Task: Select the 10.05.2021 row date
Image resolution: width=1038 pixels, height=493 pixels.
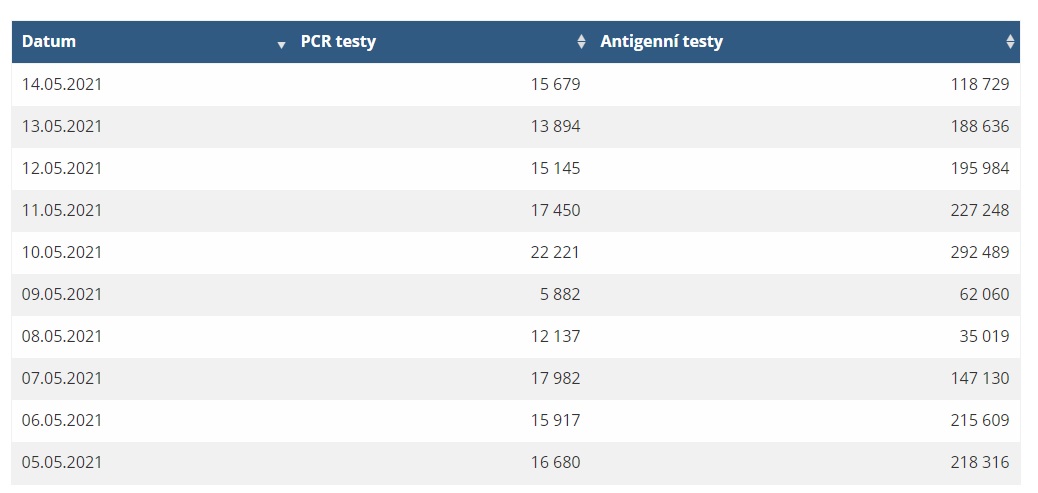Action: pyautogui.click(x=62, y=252)
